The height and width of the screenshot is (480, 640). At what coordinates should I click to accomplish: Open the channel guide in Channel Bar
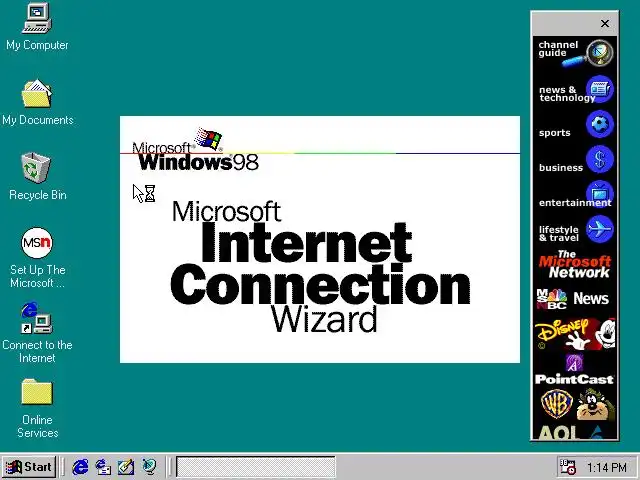[x=575, y=53]
